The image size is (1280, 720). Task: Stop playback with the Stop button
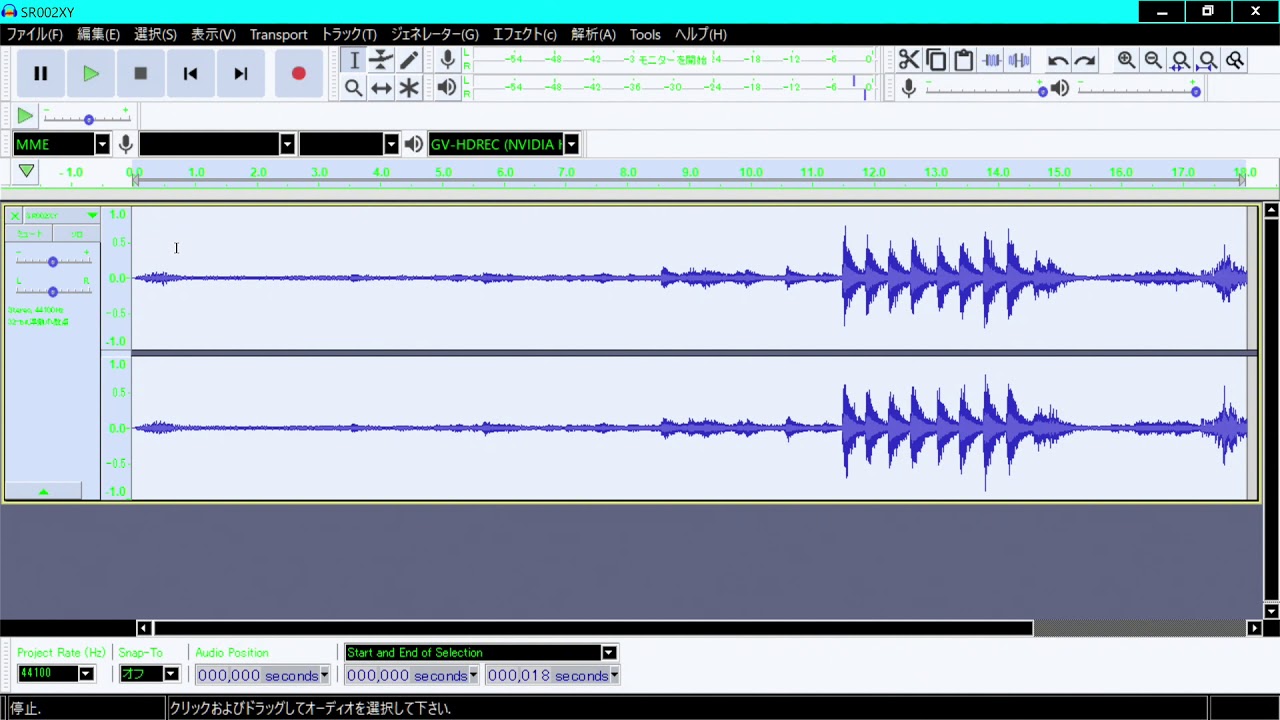[x=141, y=73]
